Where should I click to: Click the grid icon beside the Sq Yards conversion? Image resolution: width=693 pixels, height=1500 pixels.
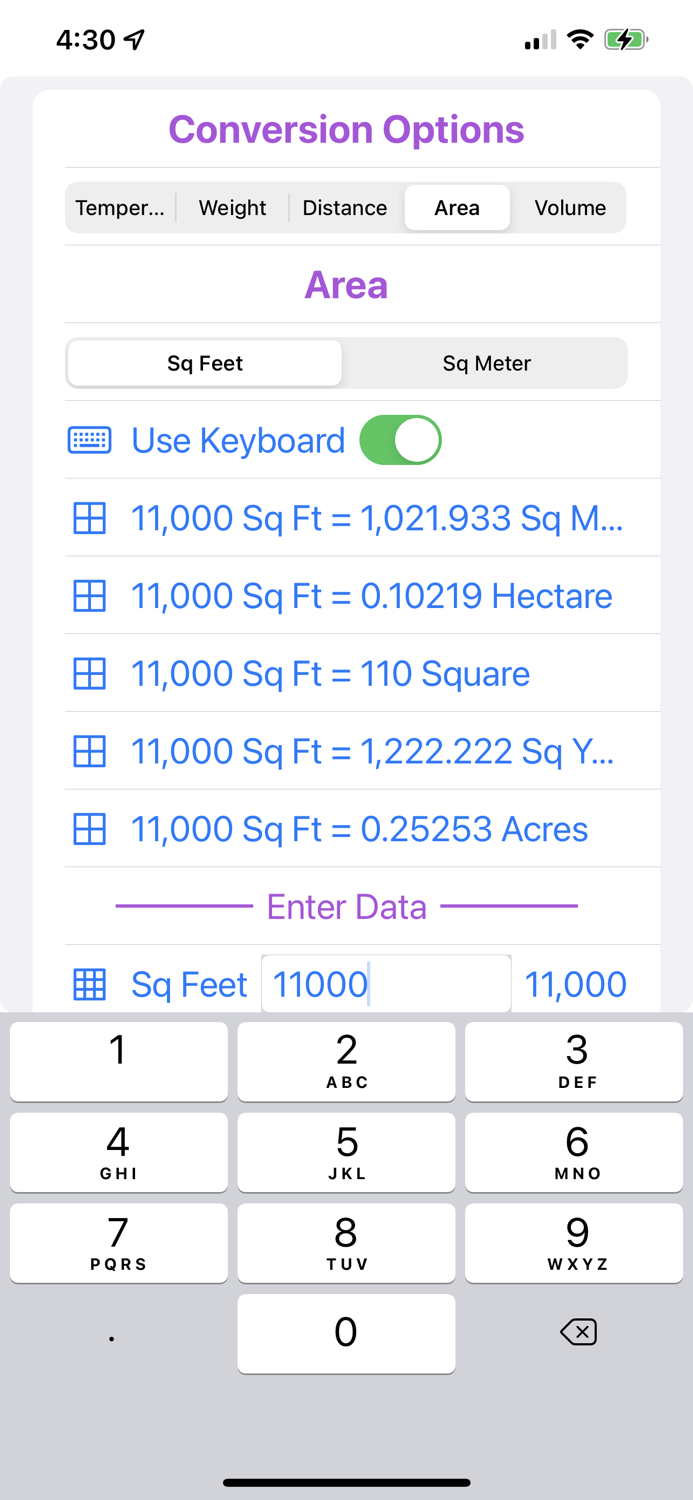[89, 751]
